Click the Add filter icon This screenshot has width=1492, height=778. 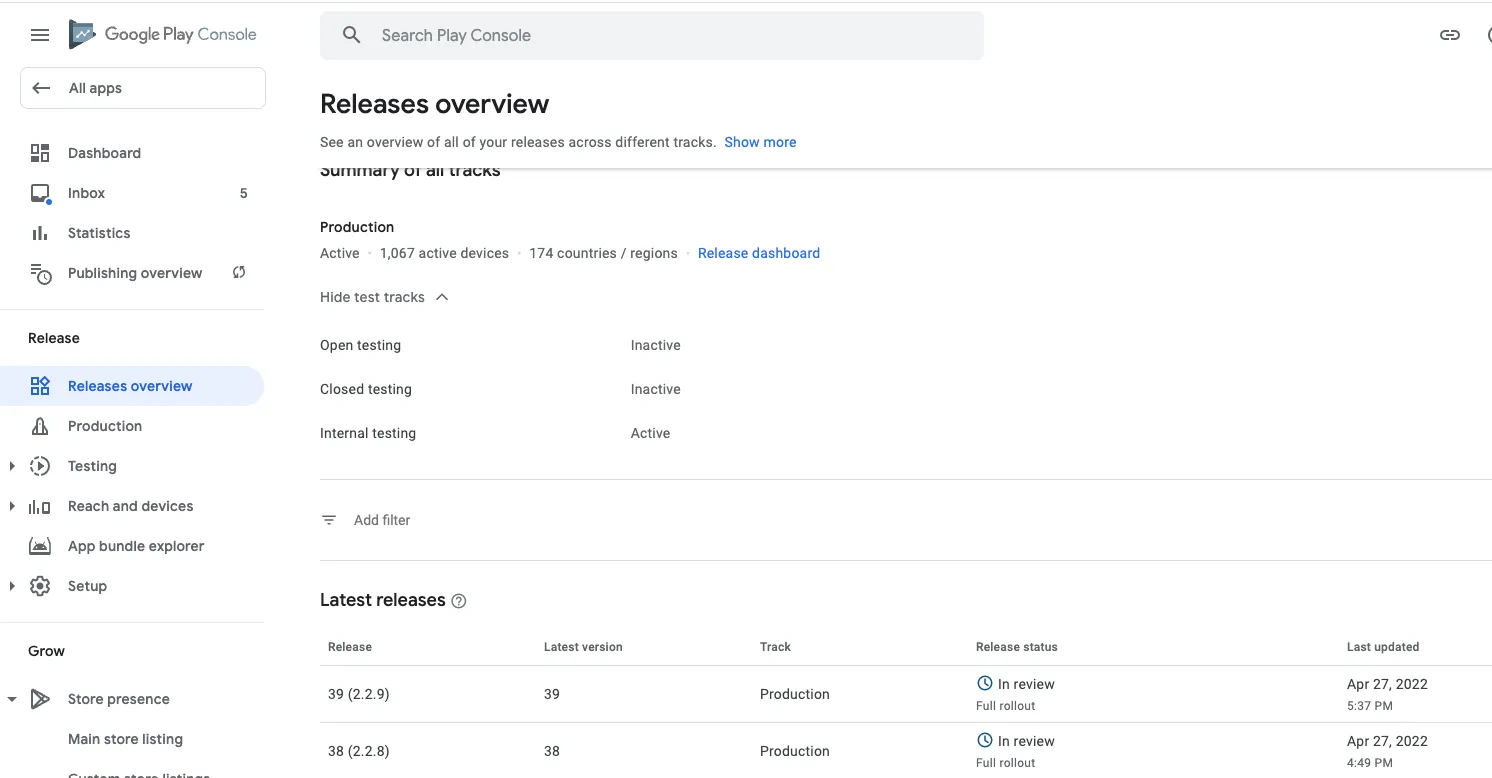(x=329, y=520)
